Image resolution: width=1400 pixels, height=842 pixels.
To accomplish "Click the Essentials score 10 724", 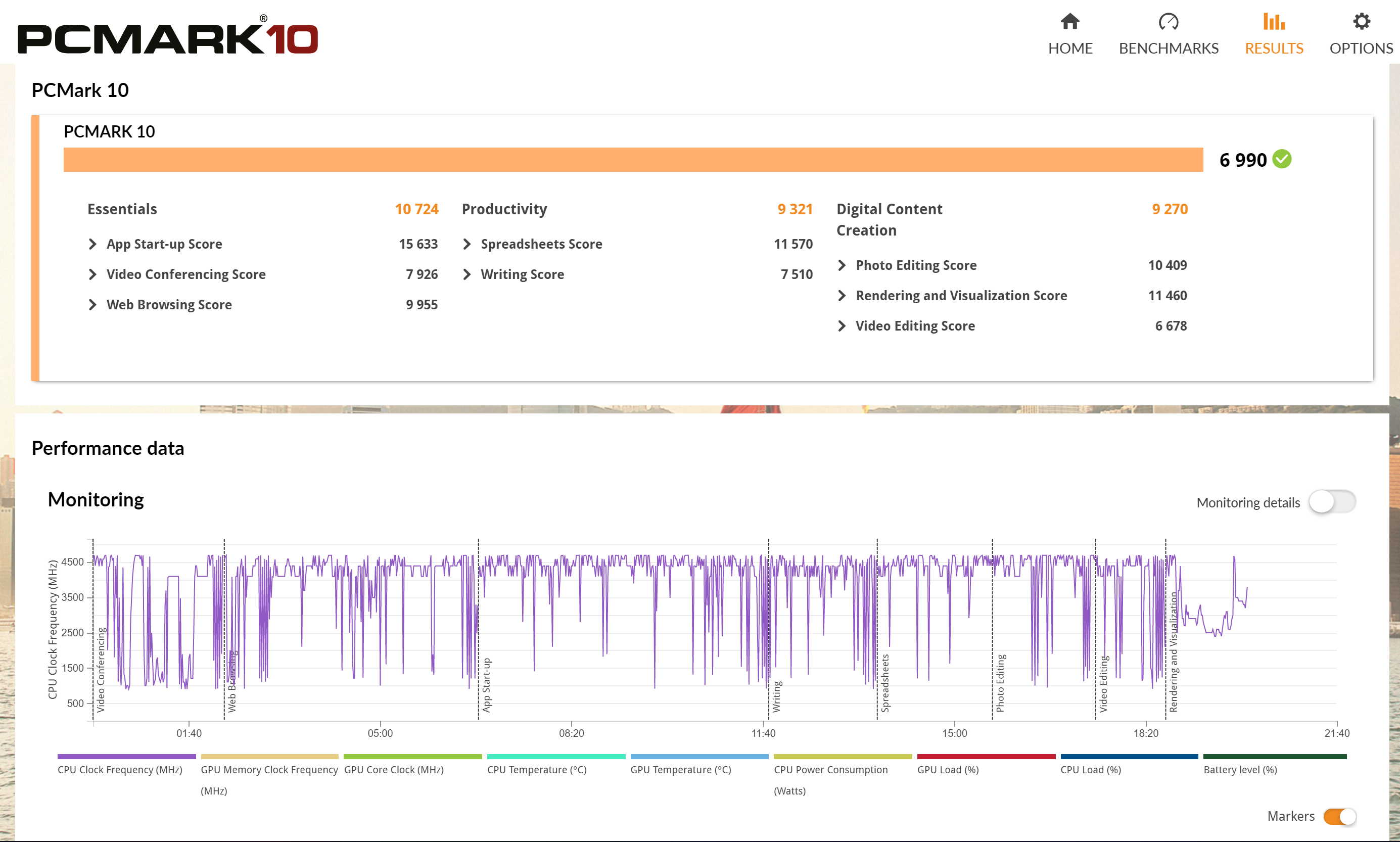I will pos(416,209).
